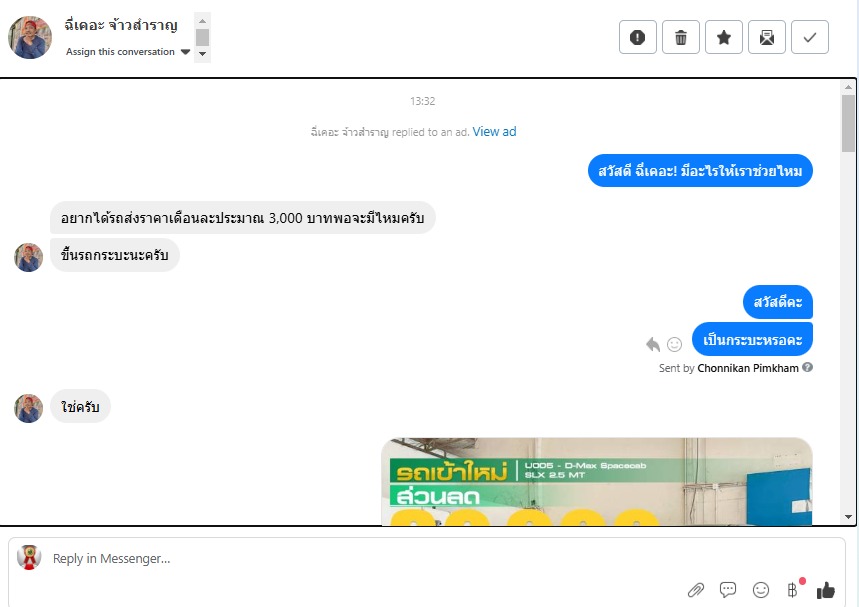Delete conversation using trash icon
The width and height of the screenshot is (859, 607).
(680, 37)
